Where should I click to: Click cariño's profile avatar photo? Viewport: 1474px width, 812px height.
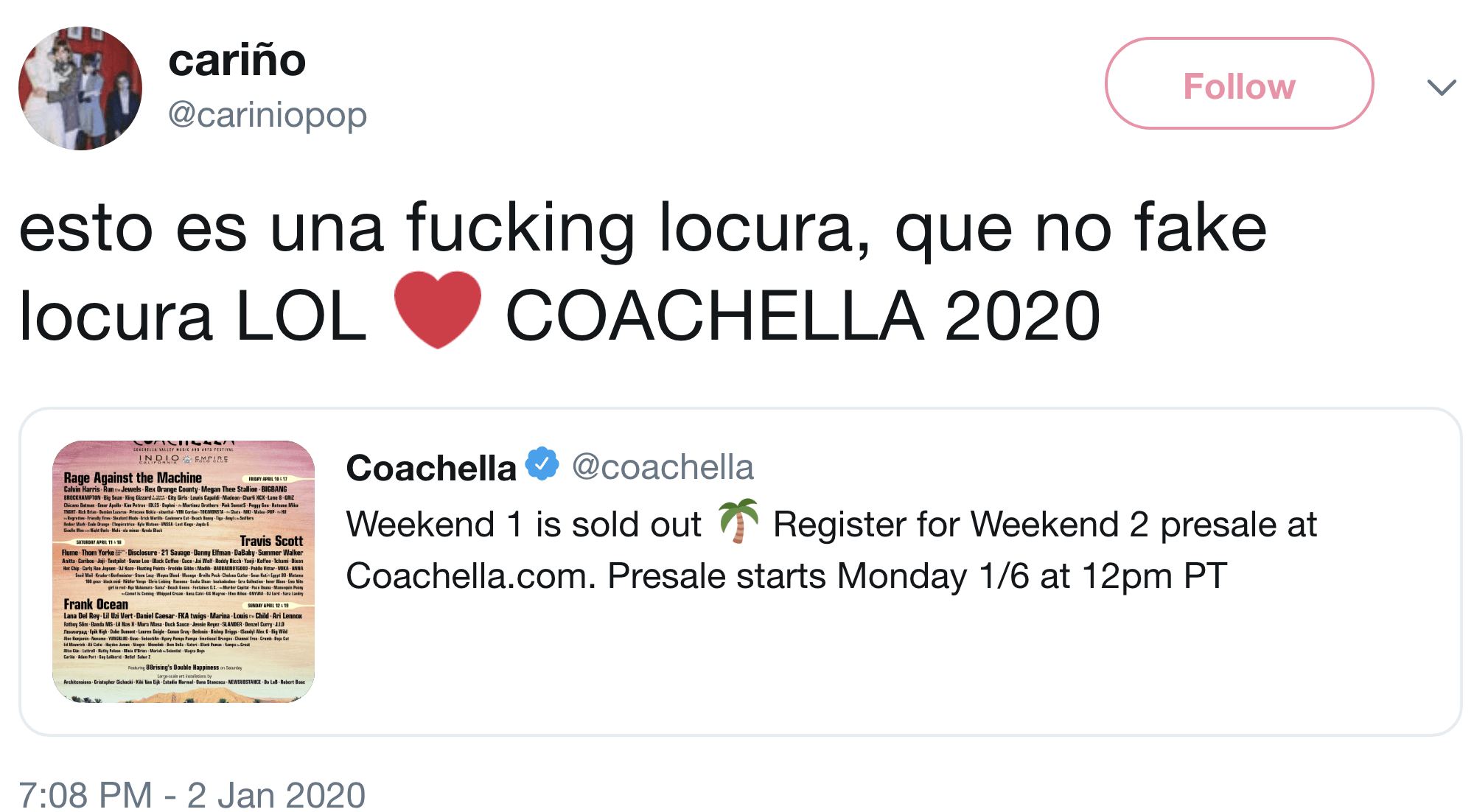(x=80, y=88)
